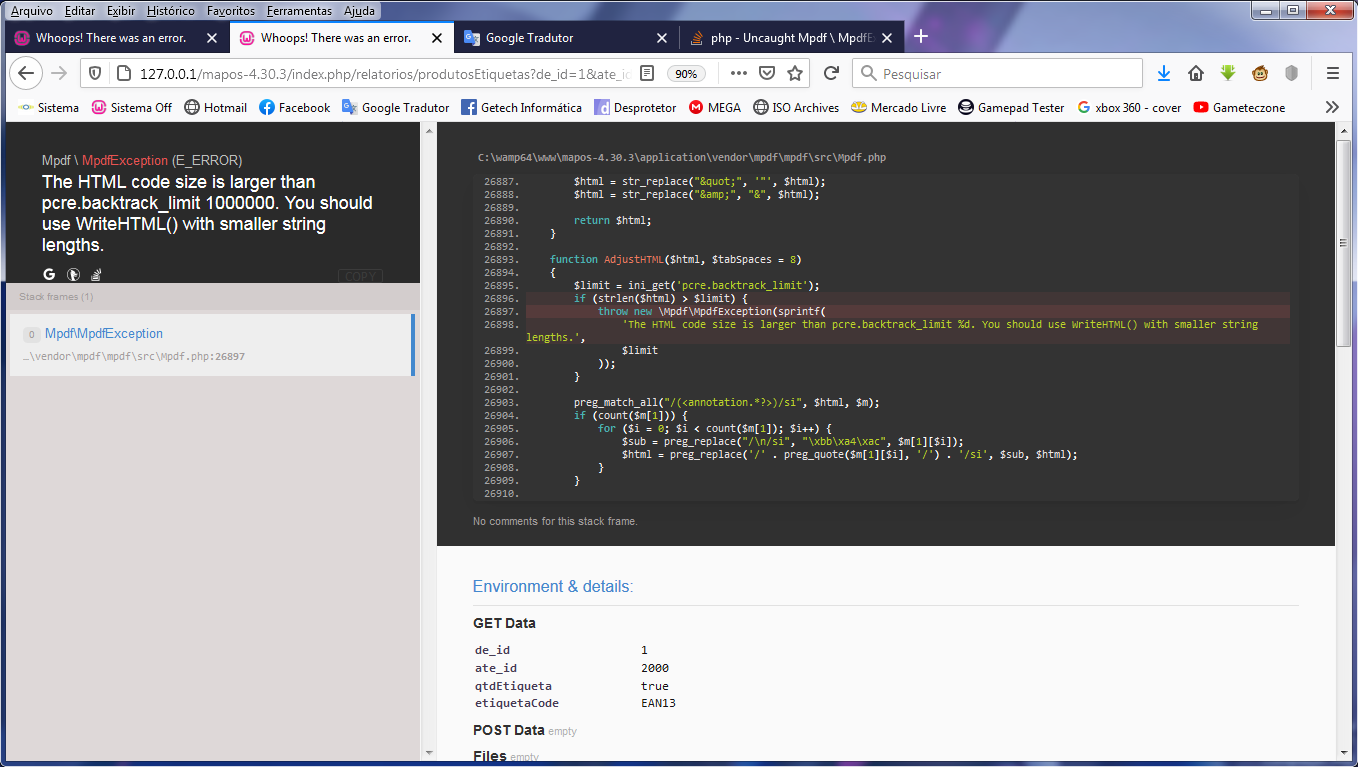Open the Video DownloadHelper extension
The width and height of the screenshot is (1358, 767).
pos(1227,73)
